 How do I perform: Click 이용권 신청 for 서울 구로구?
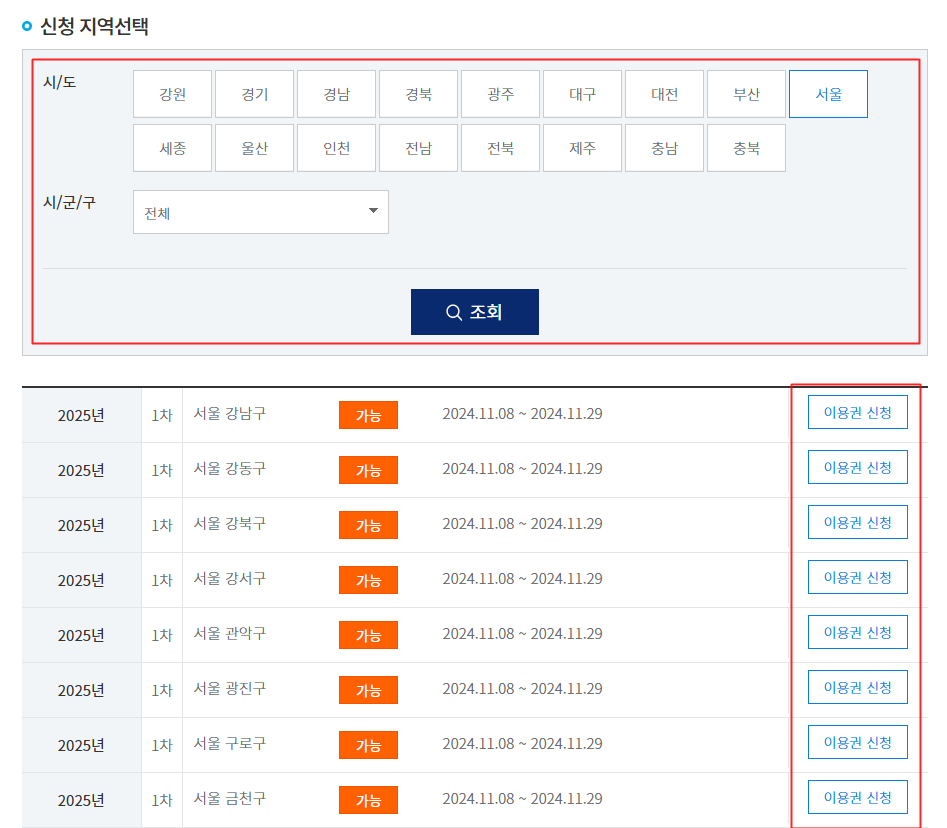857,742
